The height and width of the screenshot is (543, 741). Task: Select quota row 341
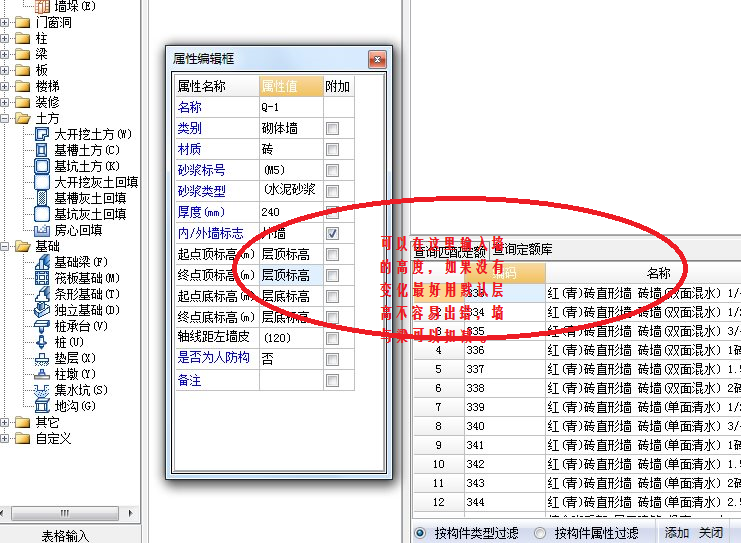(x=577, y=445)
